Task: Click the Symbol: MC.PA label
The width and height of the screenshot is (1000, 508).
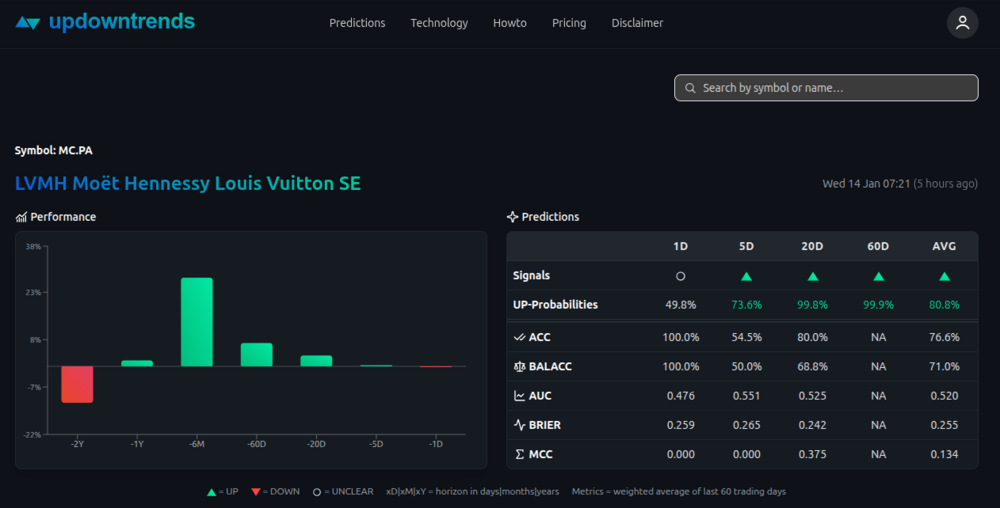Action: [x=54, y=150]
